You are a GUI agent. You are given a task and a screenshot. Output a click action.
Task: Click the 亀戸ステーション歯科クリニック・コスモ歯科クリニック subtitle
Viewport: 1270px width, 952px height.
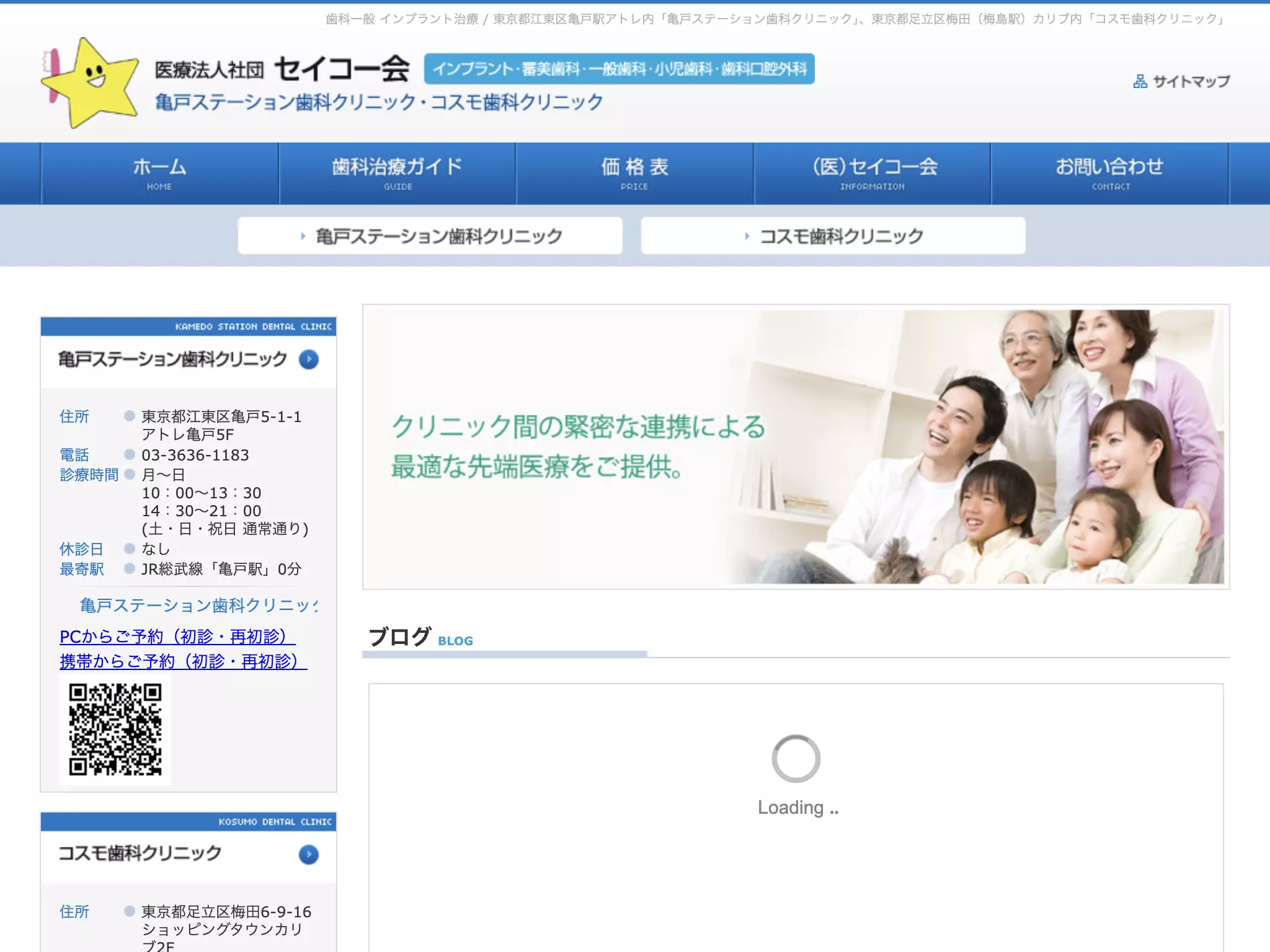[379, 102]
